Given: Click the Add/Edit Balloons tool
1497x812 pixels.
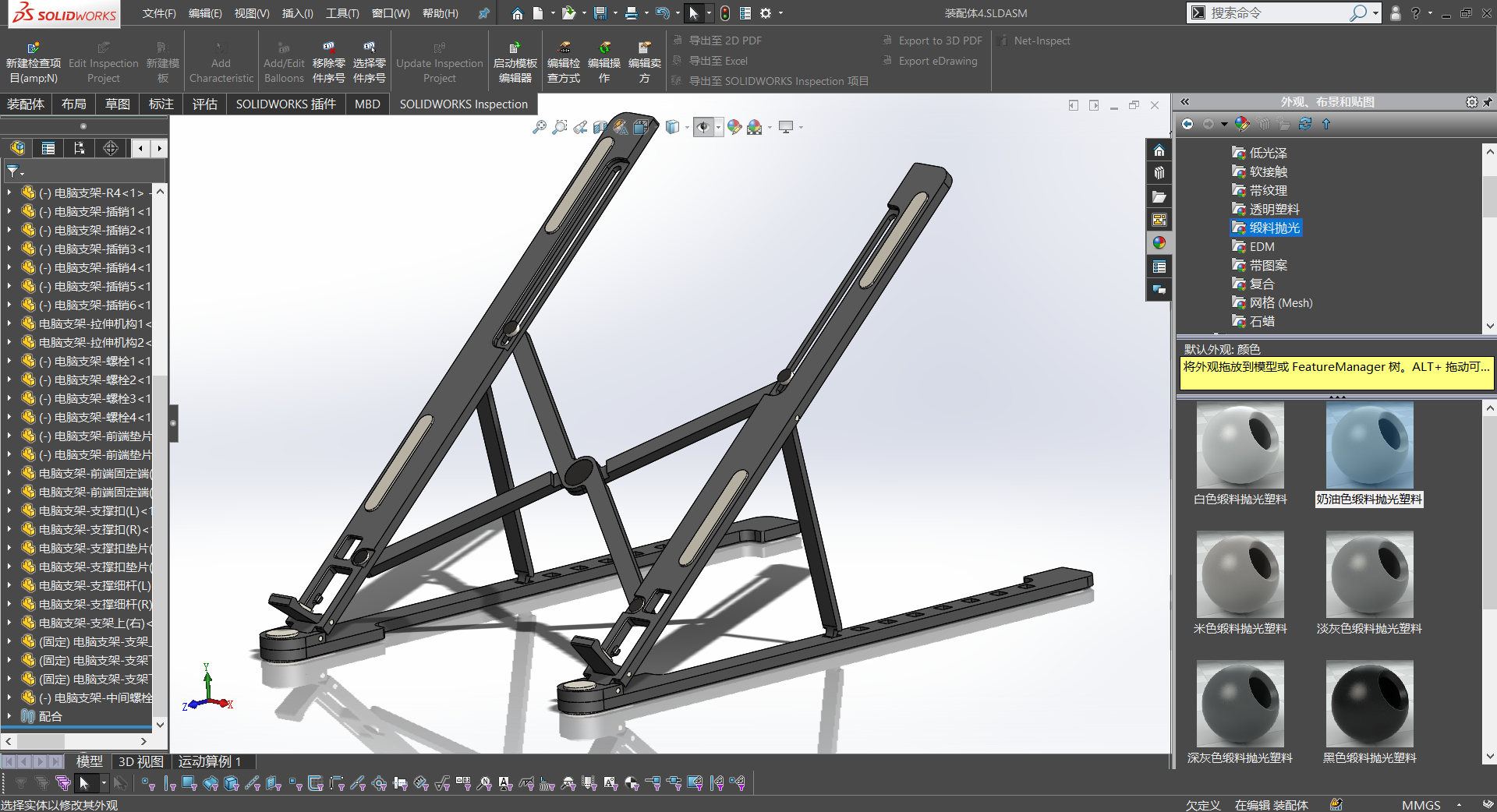Looking at the screenshot, I should 283,61.
